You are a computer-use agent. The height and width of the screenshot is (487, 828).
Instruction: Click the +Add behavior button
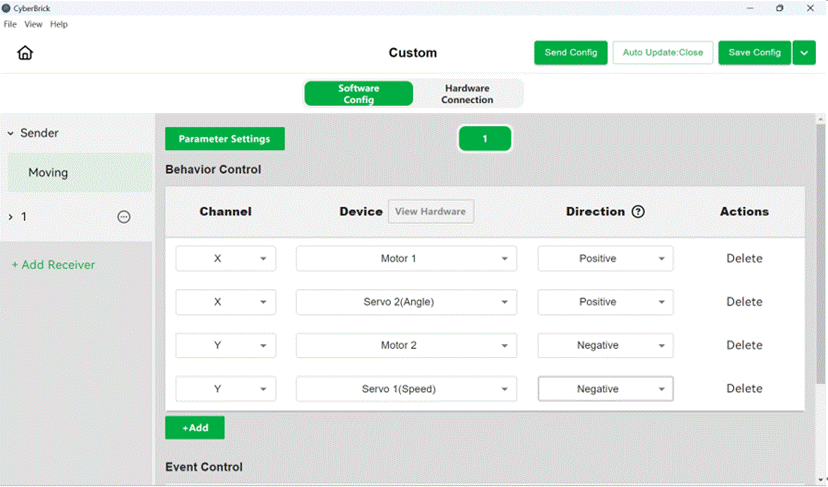[195, 428]
